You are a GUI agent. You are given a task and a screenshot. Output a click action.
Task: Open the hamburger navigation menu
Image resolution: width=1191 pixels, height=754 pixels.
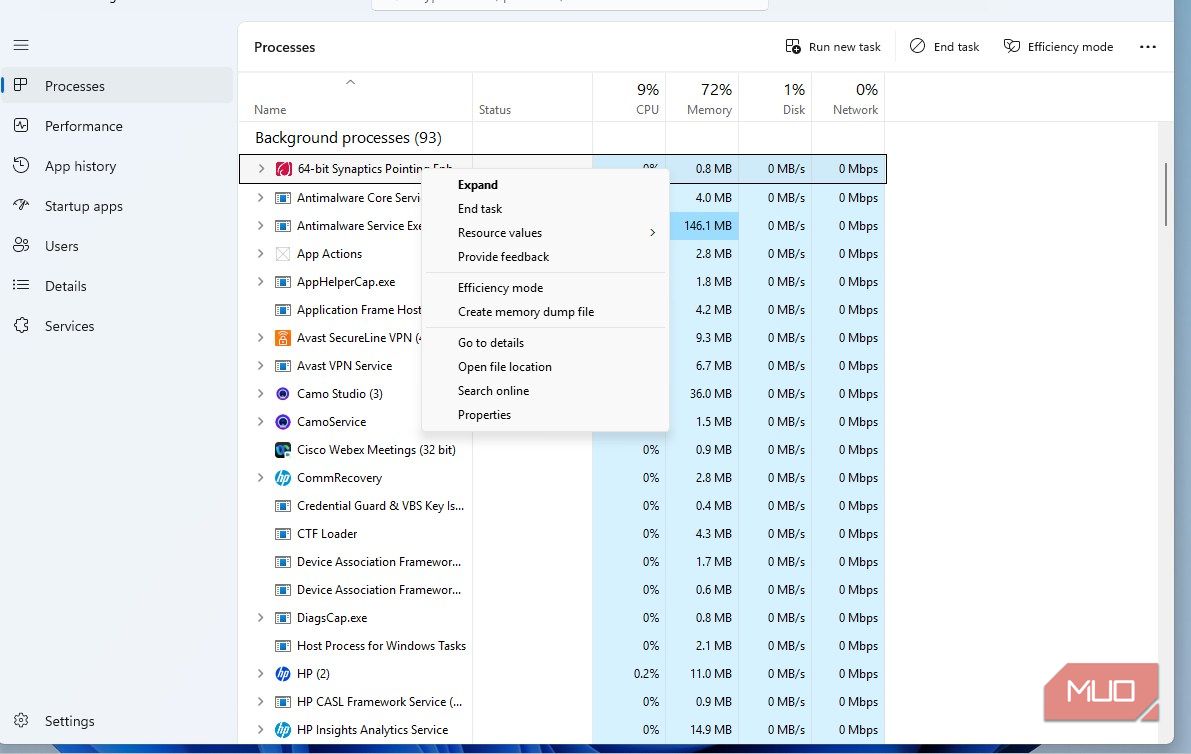[21, 46]
